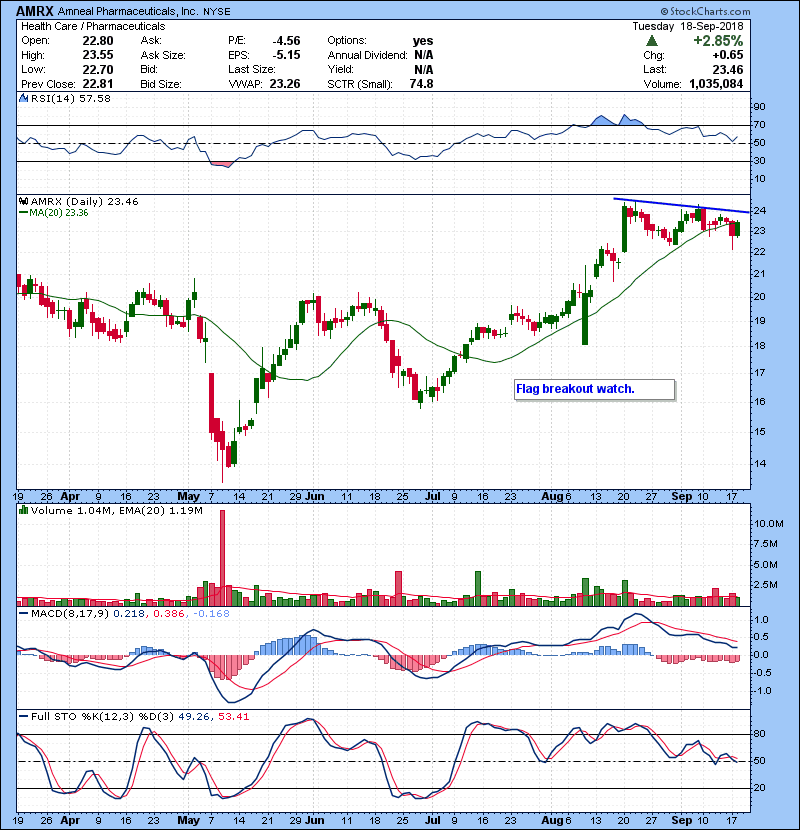Select the AMRX ticker symbol in the header
Viewport: 800px width, 830px height.
(x=34, y=11)
